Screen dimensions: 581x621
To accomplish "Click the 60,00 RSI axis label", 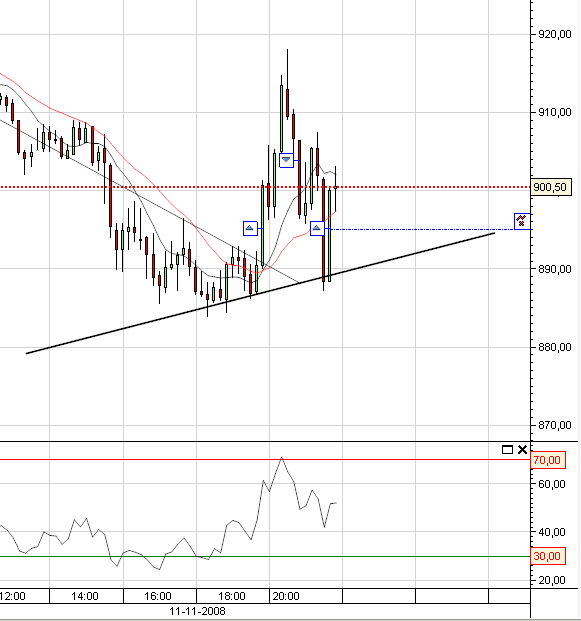I will (552, 484).
